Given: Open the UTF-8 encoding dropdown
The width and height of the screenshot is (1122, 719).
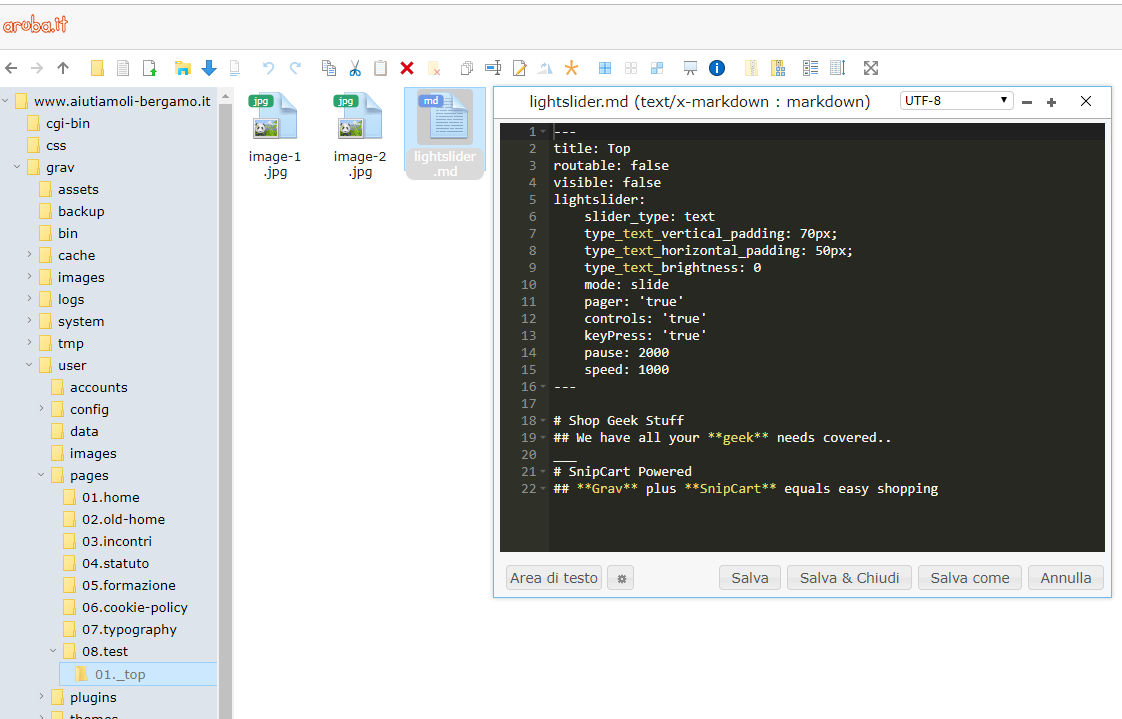Looking at the screenshot, I should click(x=955, y=101).
